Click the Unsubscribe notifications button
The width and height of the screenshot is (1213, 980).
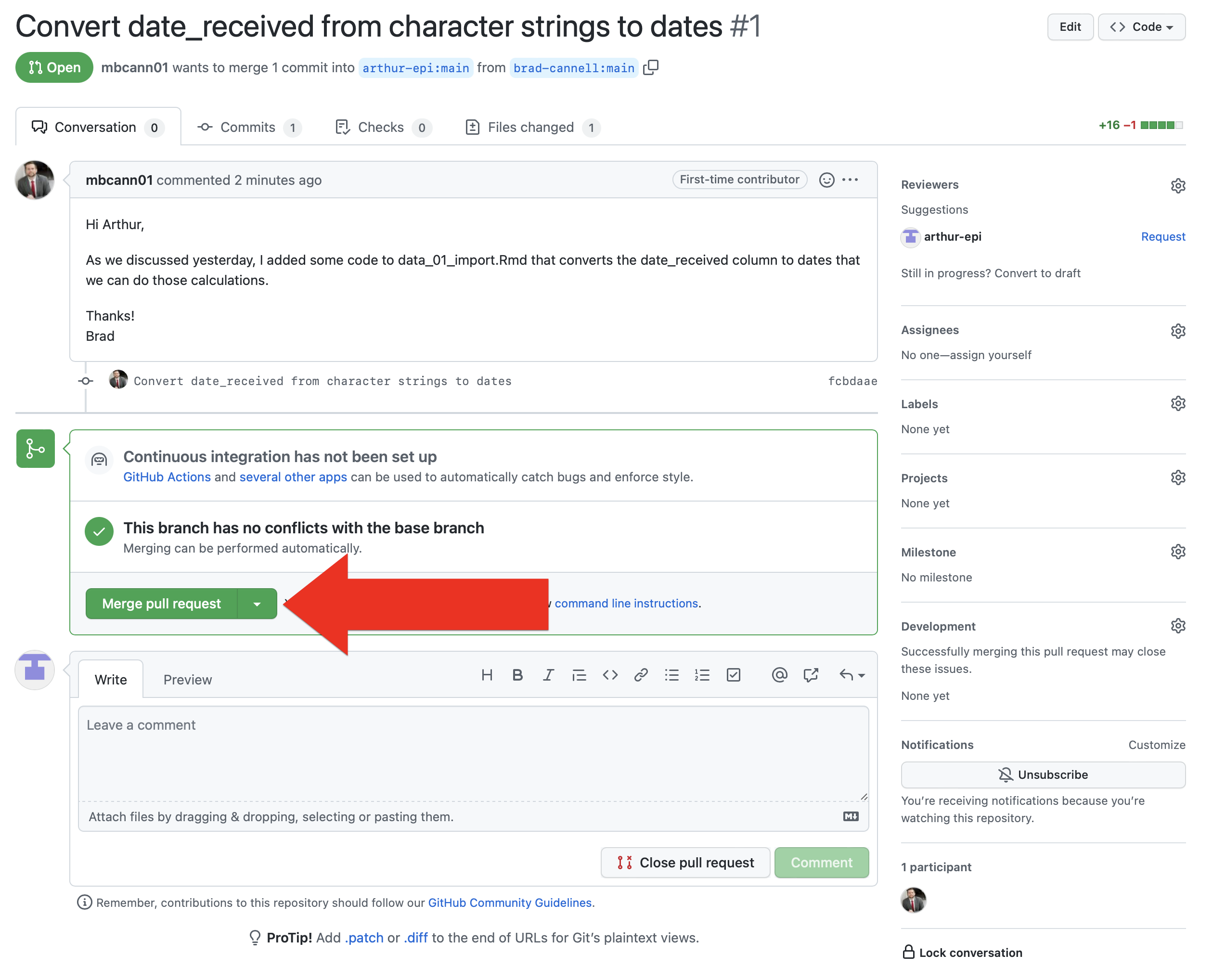click(1043, 774)
